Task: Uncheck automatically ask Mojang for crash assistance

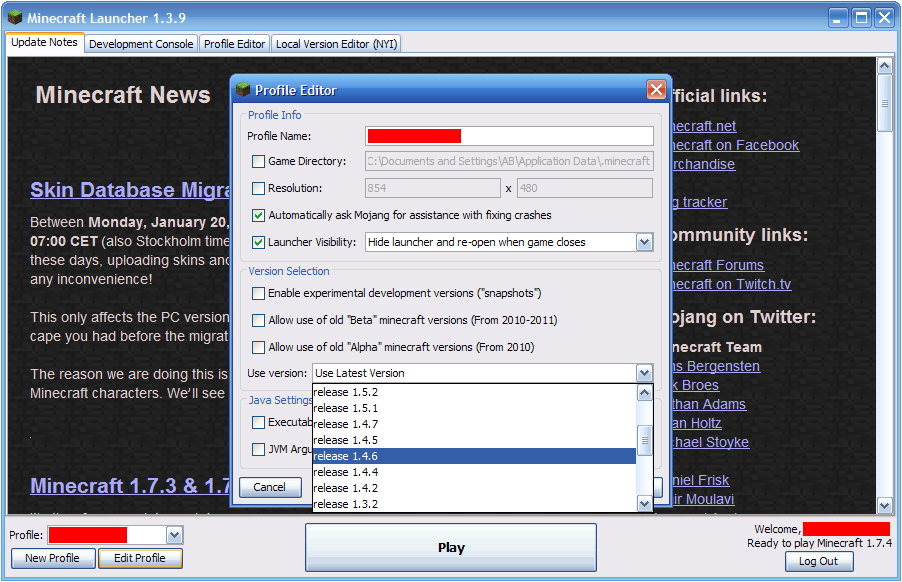Action: coord(258,216)
